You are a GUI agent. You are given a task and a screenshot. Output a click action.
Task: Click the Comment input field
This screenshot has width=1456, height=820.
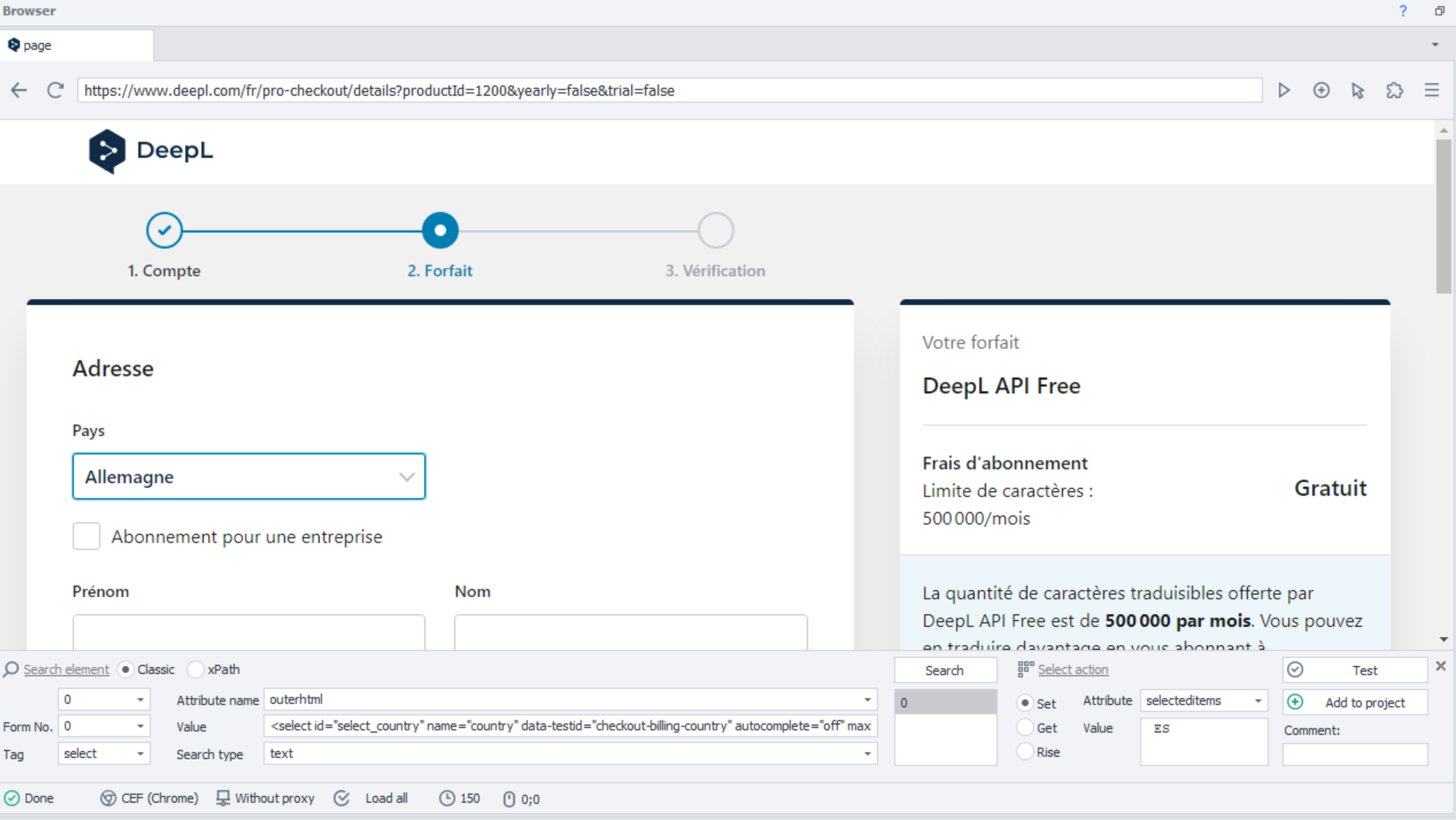point(1355,754)
